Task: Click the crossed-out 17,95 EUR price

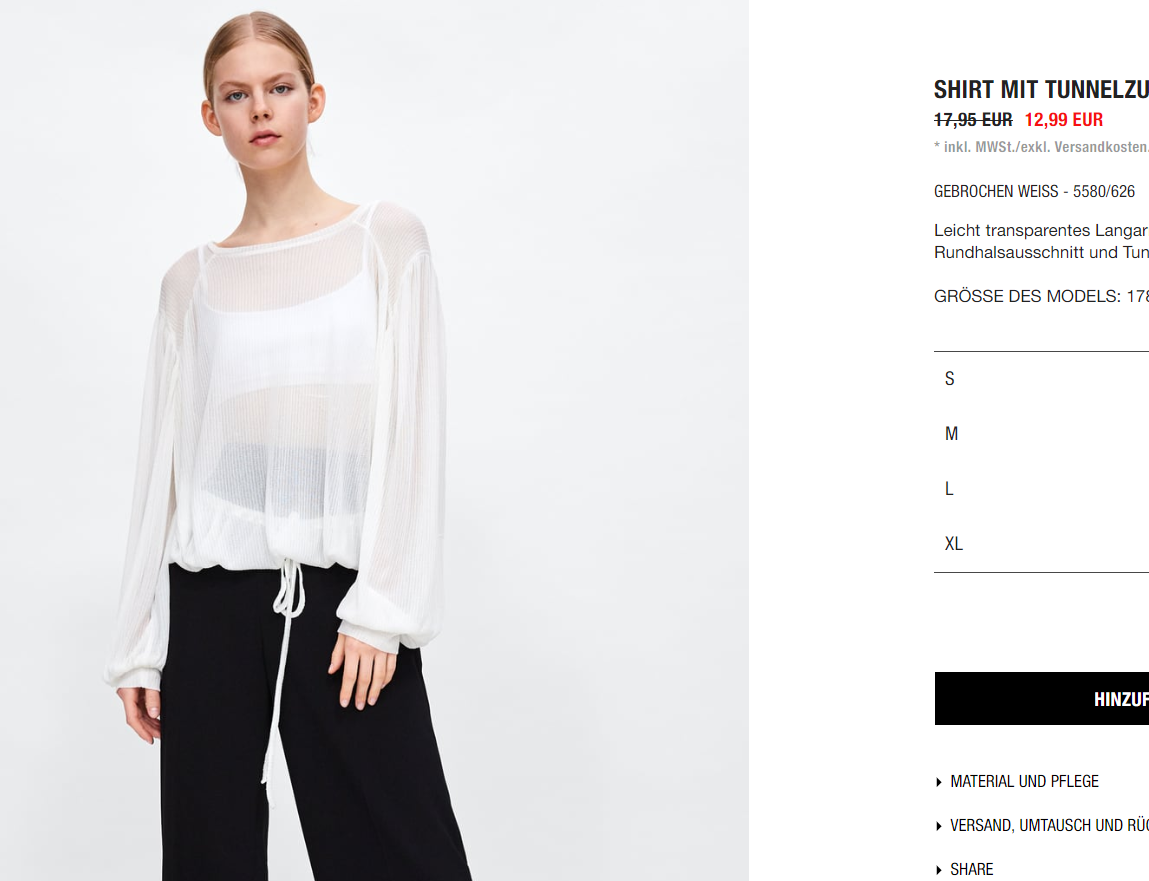Action: pyautogui.click(x=973, y=119)
